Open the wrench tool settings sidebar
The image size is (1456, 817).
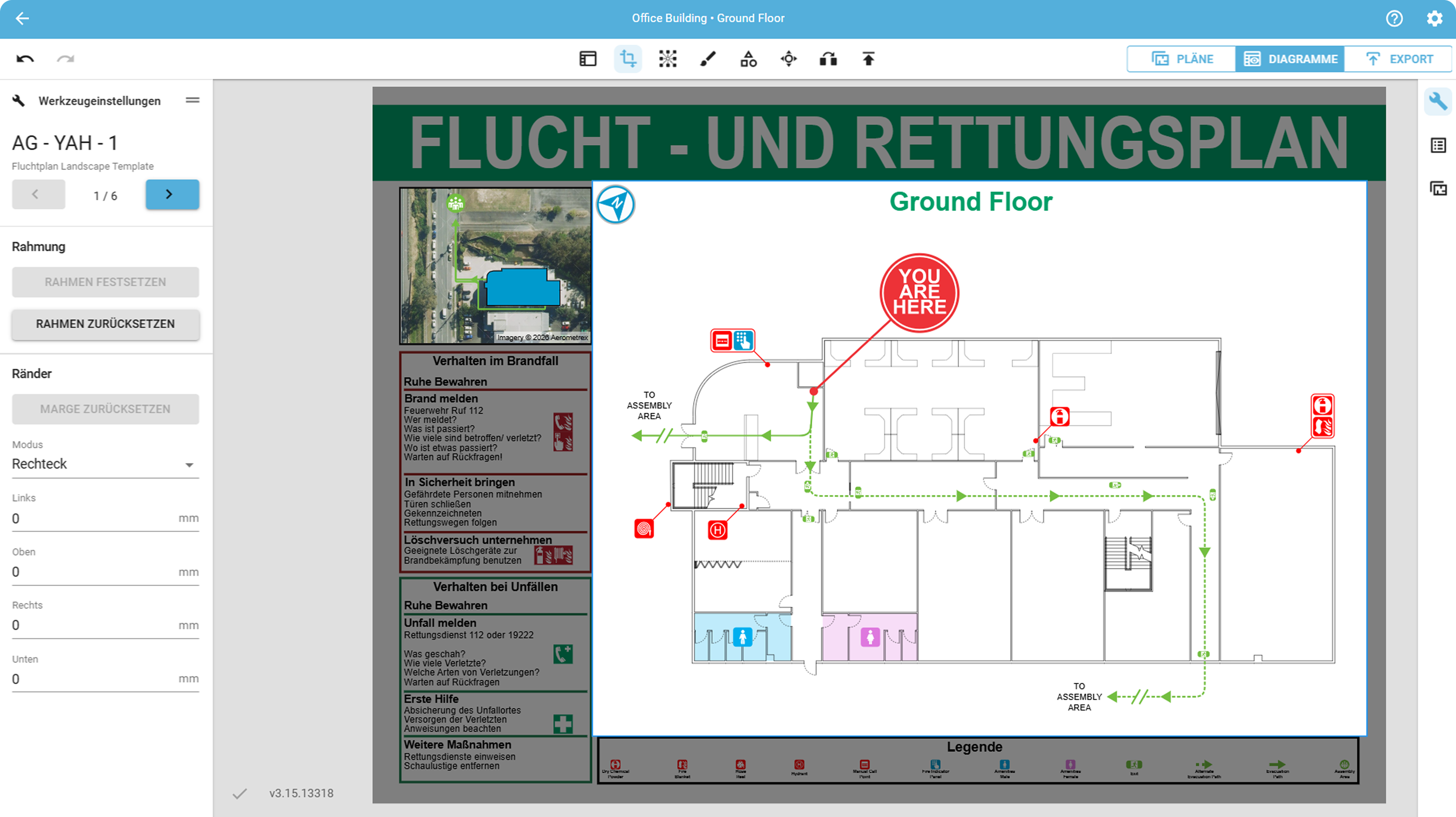pyautogui.click(x=1438, y=102)
